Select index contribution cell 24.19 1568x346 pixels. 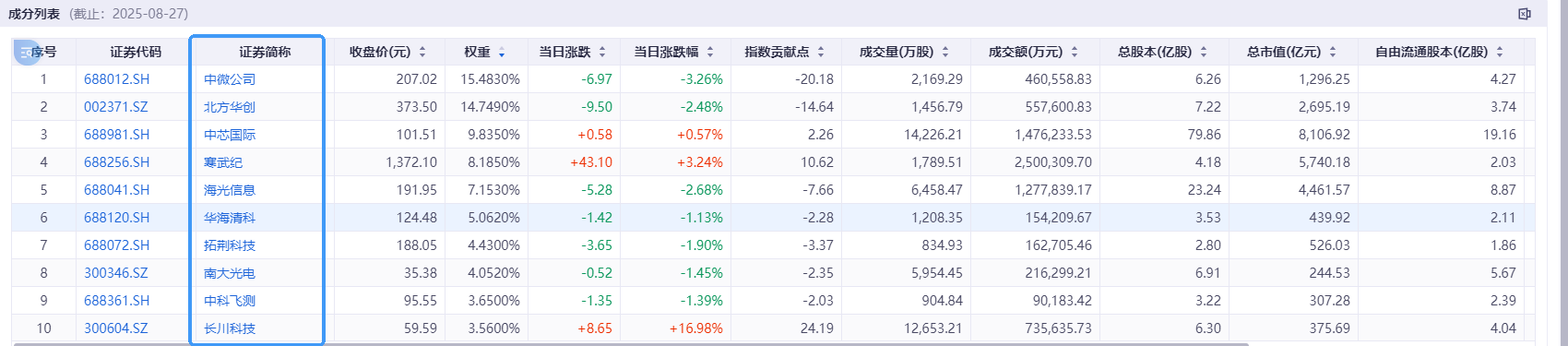tap(817, 328)
